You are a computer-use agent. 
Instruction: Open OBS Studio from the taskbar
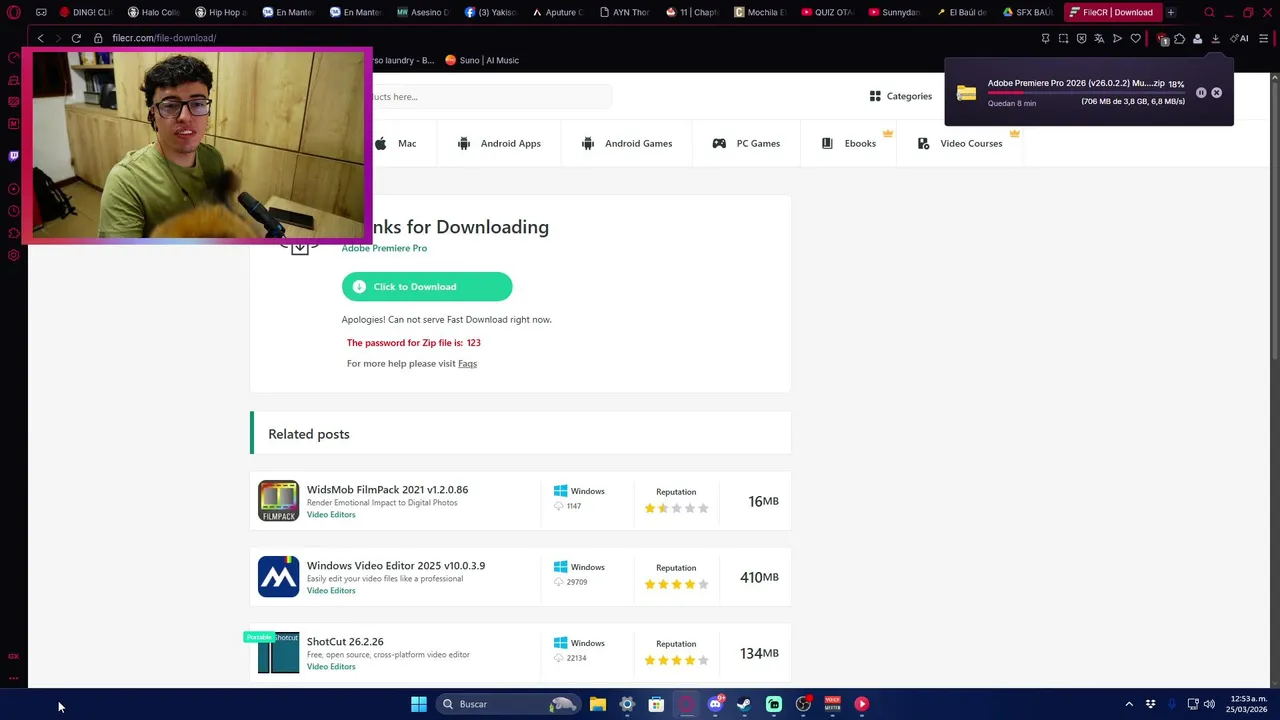(803, 704)
